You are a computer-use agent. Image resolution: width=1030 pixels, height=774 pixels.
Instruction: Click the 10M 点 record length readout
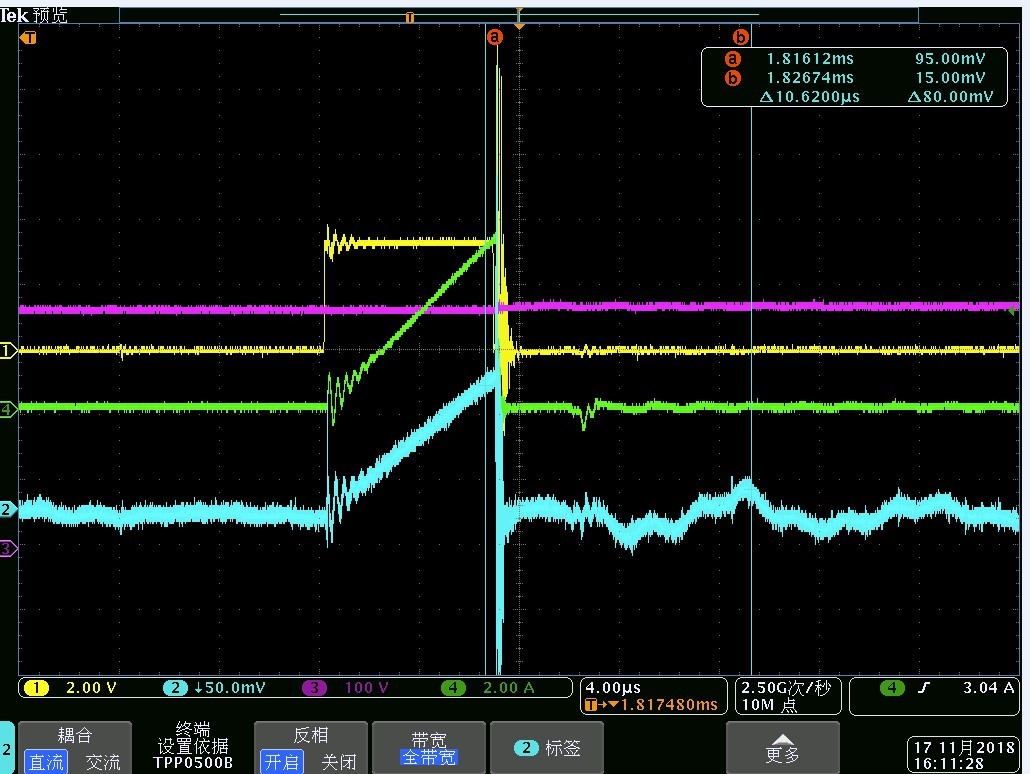(x=769, y=705)
